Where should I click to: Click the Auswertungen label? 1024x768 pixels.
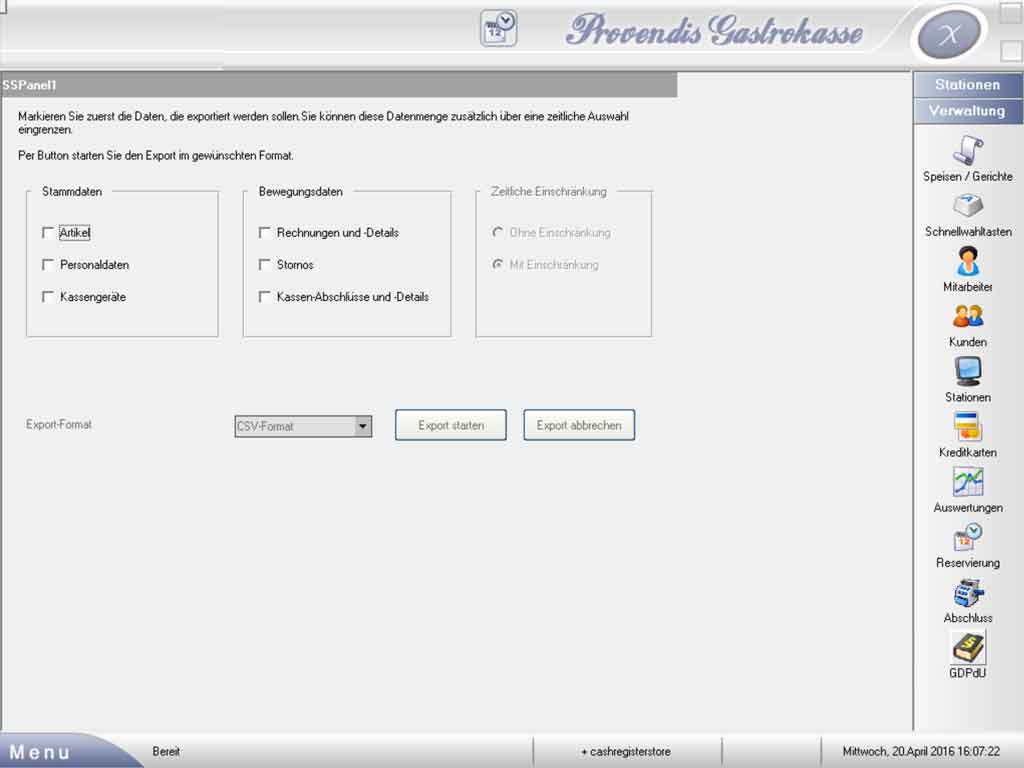pos(968,507)
